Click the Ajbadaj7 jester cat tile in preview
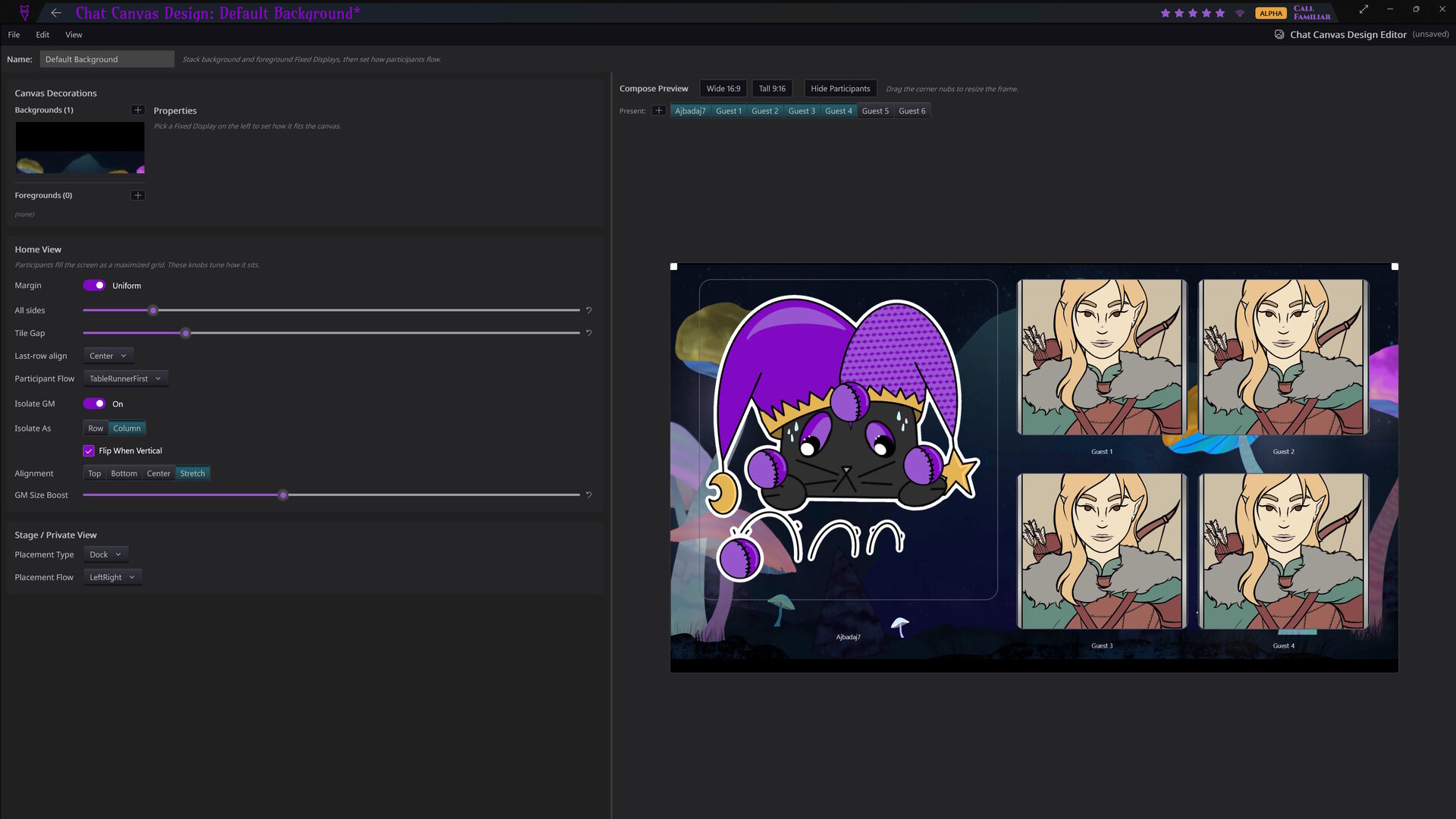This screenshot has height=819, width=1456. [848, 440]
